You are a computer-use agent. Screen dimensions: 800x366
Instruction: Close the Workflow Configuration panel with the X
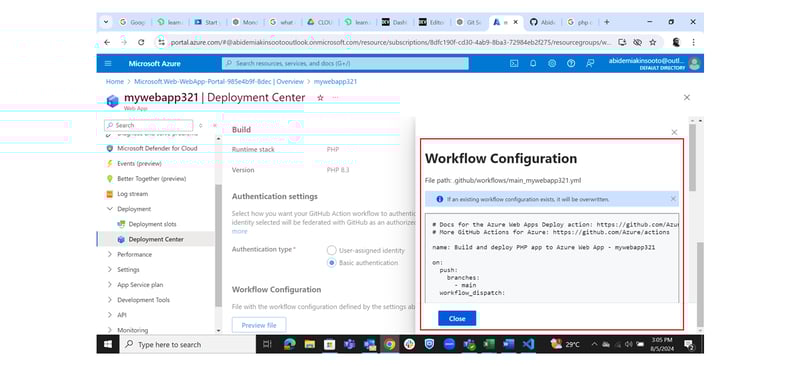(x=674, y=132)
